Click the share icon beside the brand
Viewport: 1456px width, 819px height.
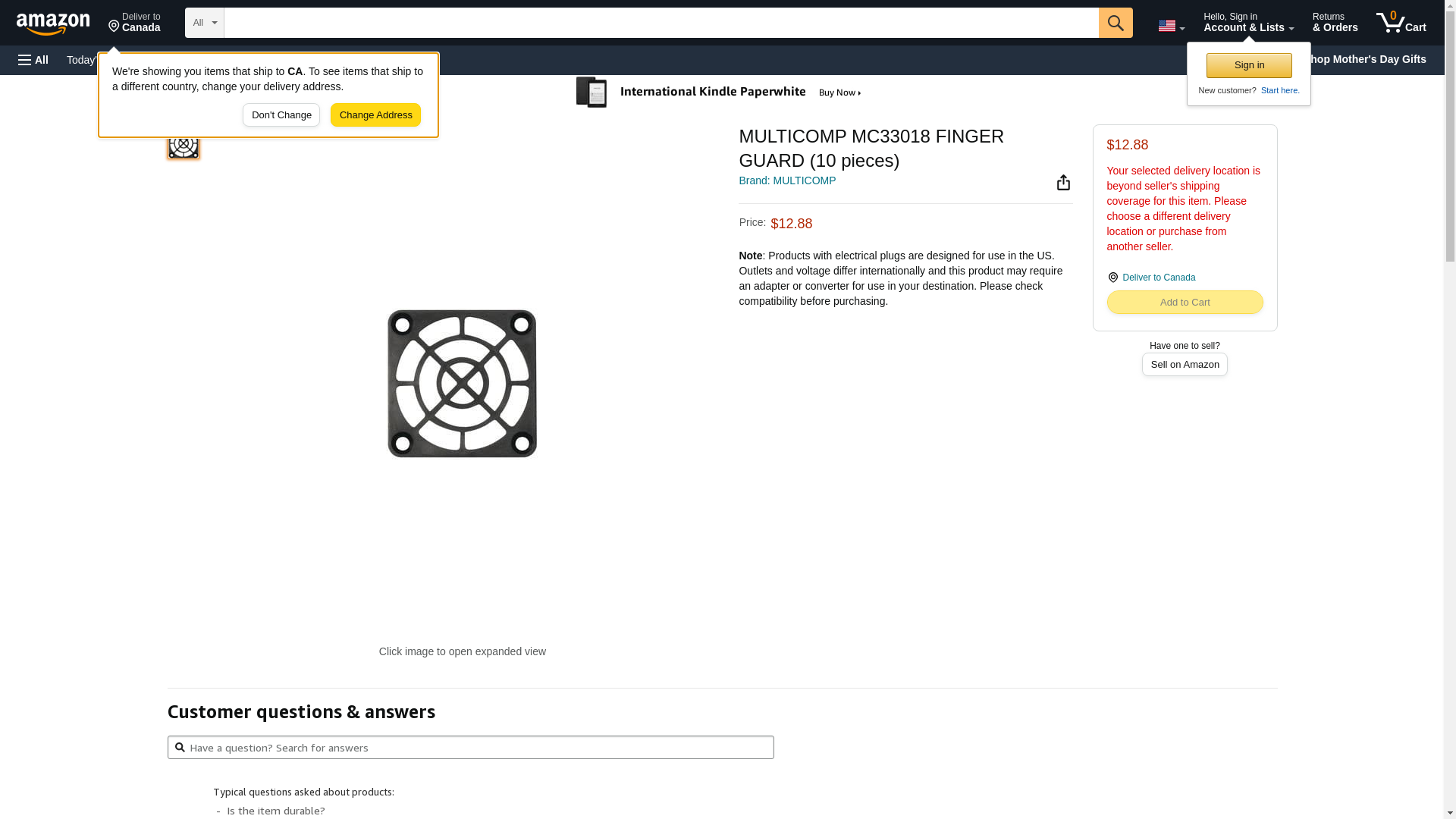coord(1063,183)
